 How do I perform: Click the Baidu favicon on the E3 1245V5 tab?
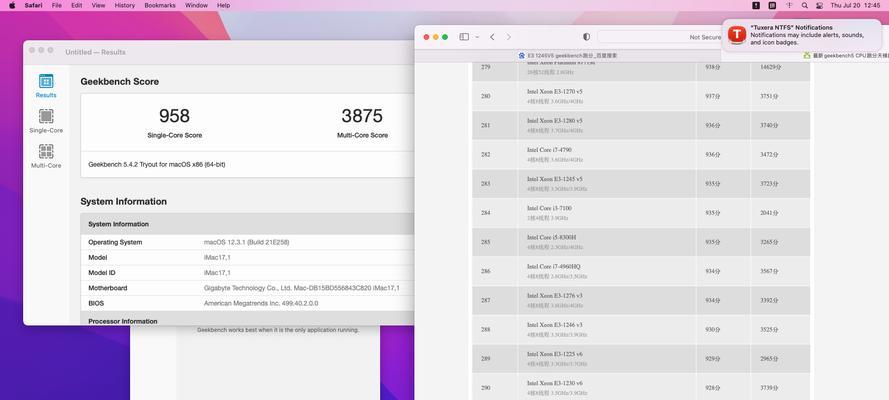tap(522, 56)
